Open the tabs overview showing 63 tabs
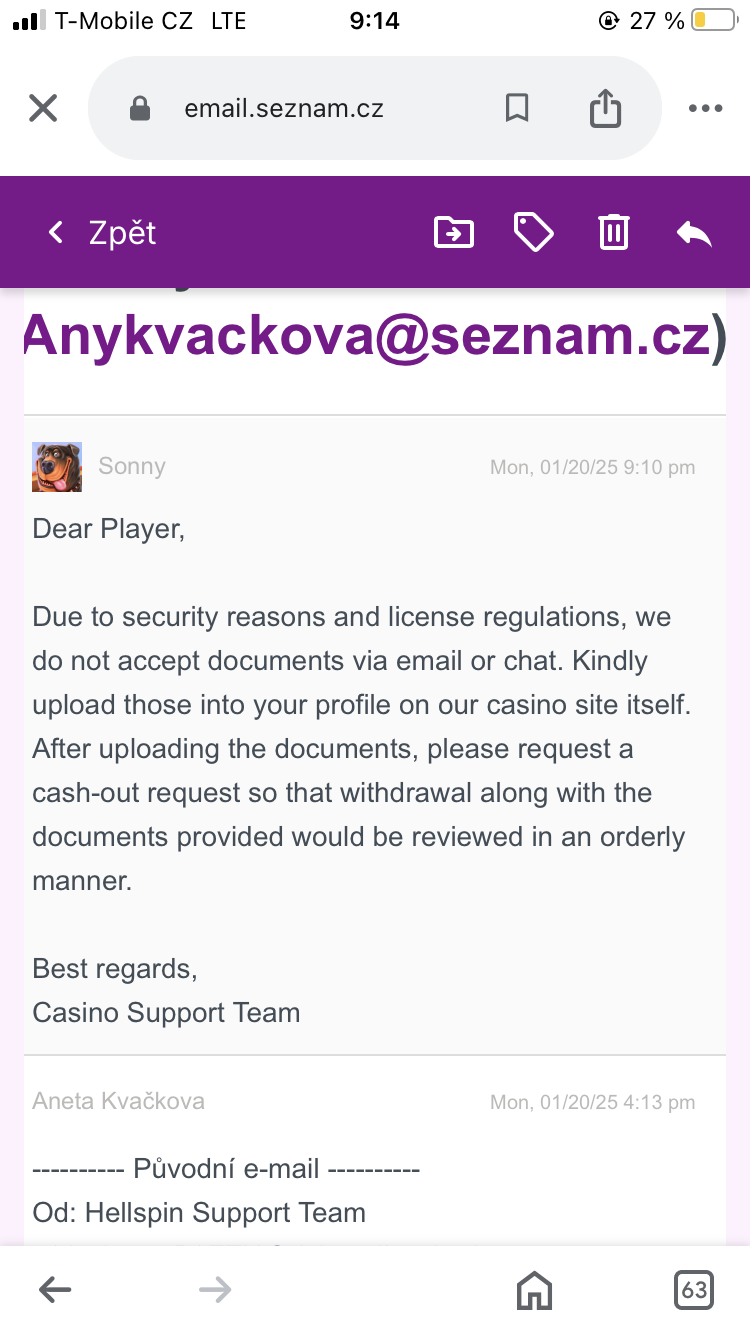 coord(693,1289)
